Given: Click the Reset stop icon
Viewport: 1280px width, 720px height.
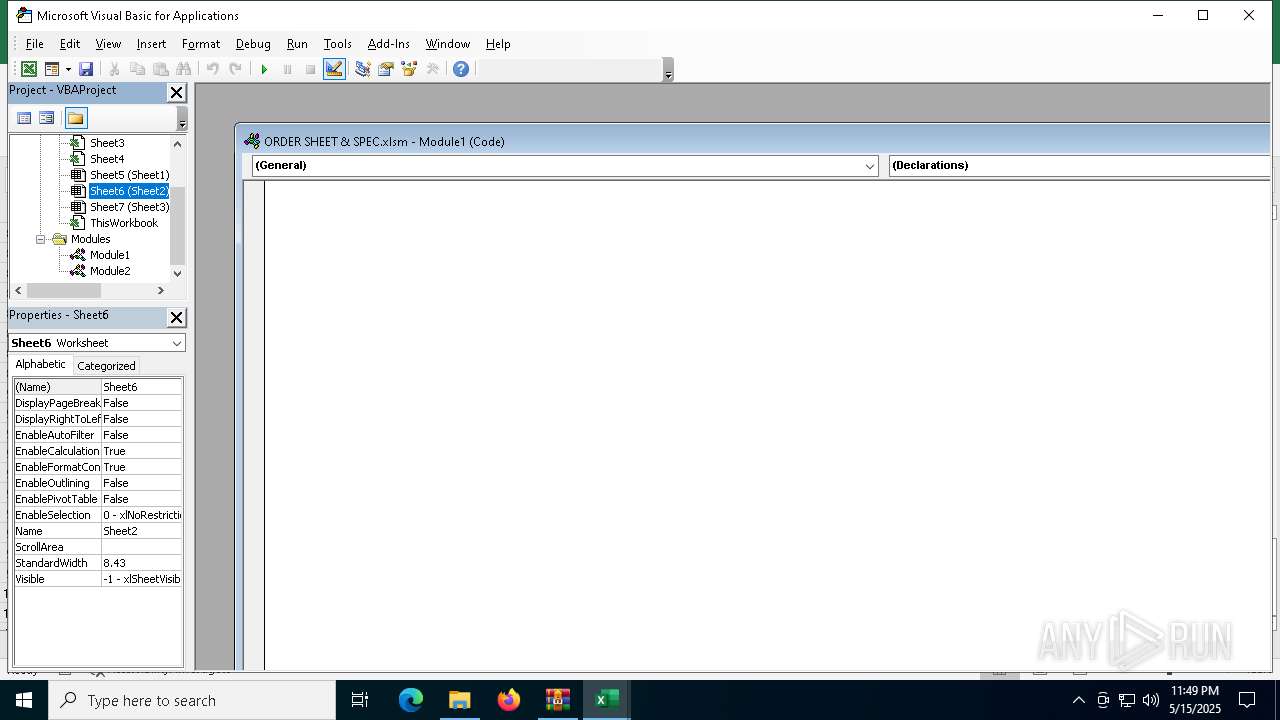Looking at the screenshot, I should (x=310, y=69).
